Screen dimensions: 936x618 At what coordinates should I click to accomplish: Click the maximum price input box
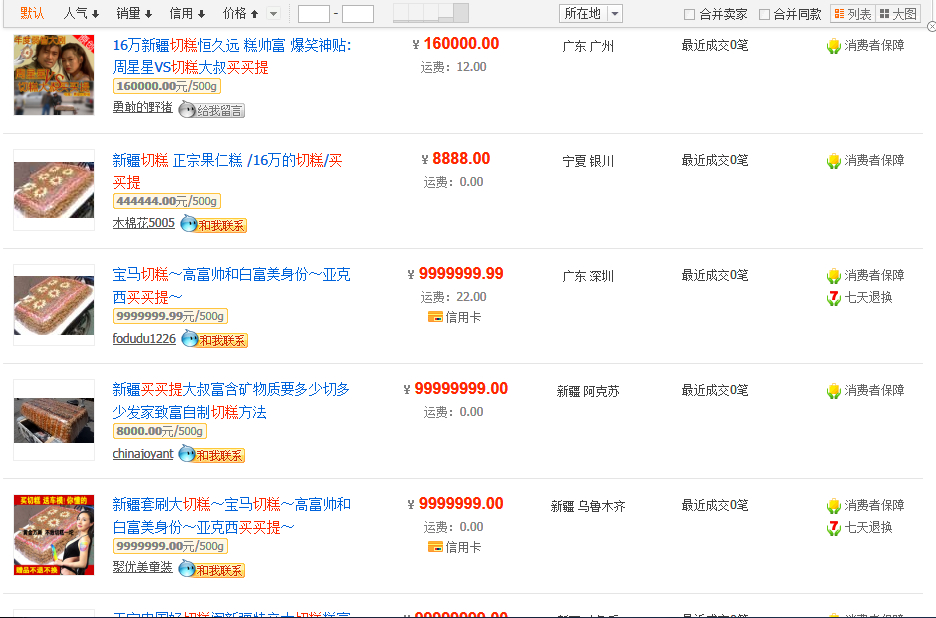tap(358, 14)
